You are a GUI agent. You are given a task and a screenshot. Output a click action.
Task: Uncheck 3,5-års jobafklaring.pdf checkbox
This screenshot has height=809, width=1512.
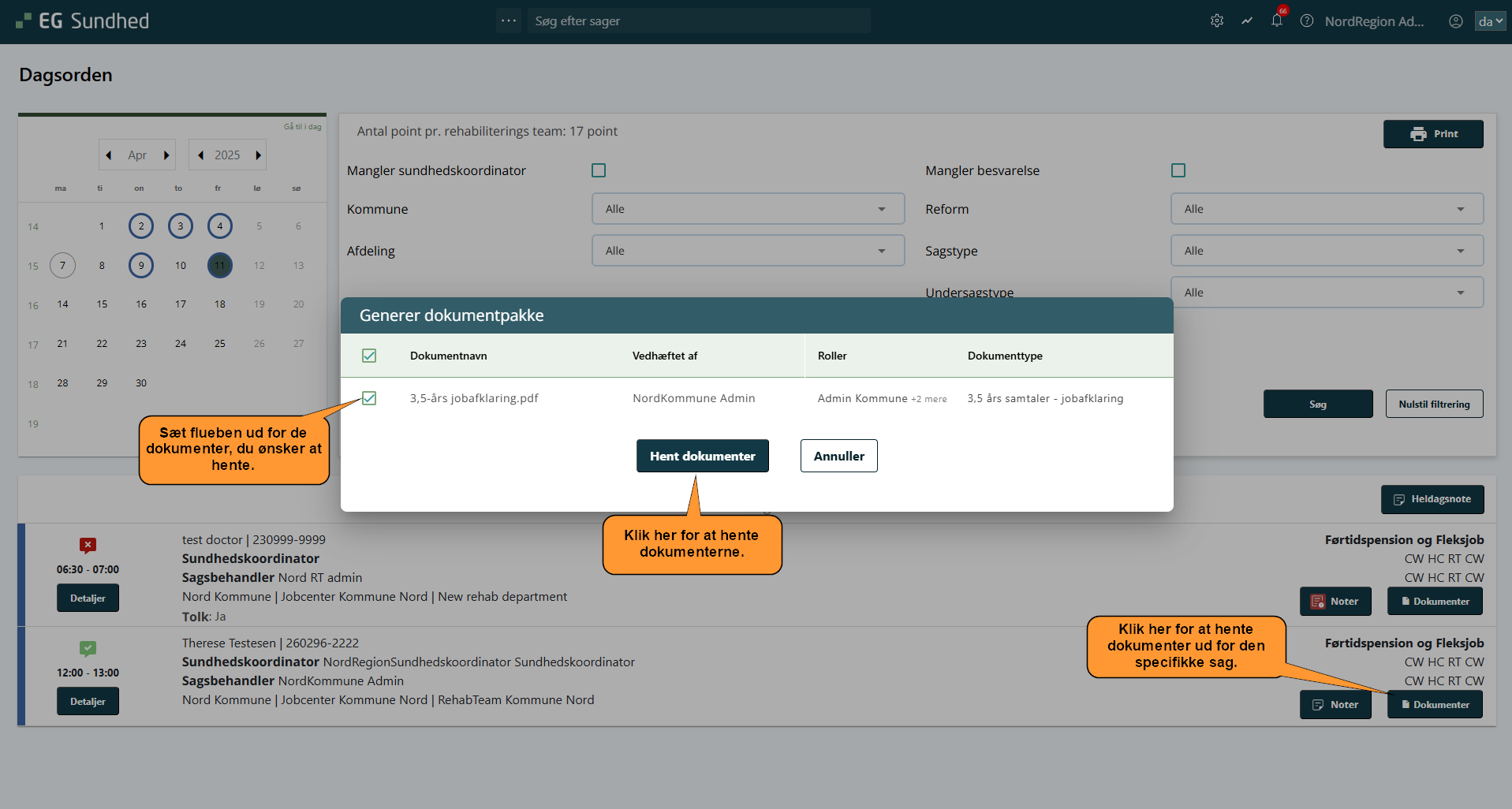click(369, 398)
